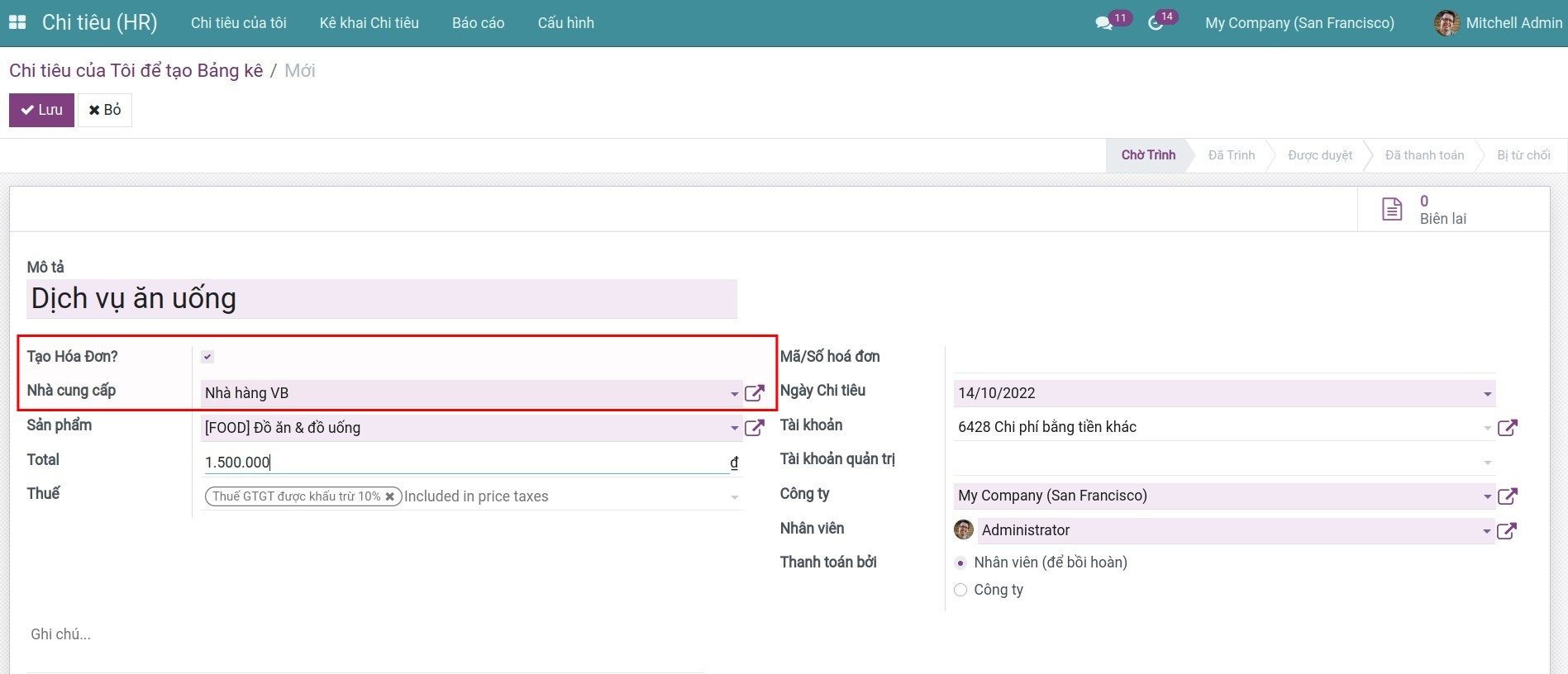This screenshot has width=1568, height=674.
Task: Open external link for Sản phẩm
Action: [x=754, y=428]
